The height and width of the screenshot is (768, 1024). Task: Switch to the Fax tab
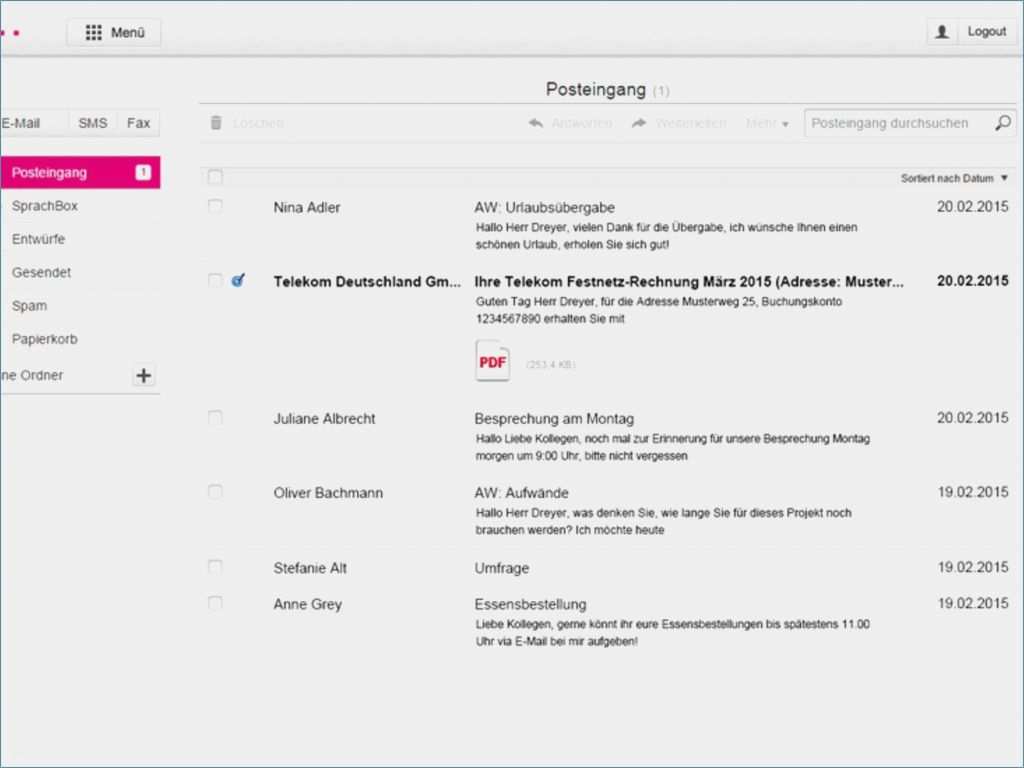[138, 123]
